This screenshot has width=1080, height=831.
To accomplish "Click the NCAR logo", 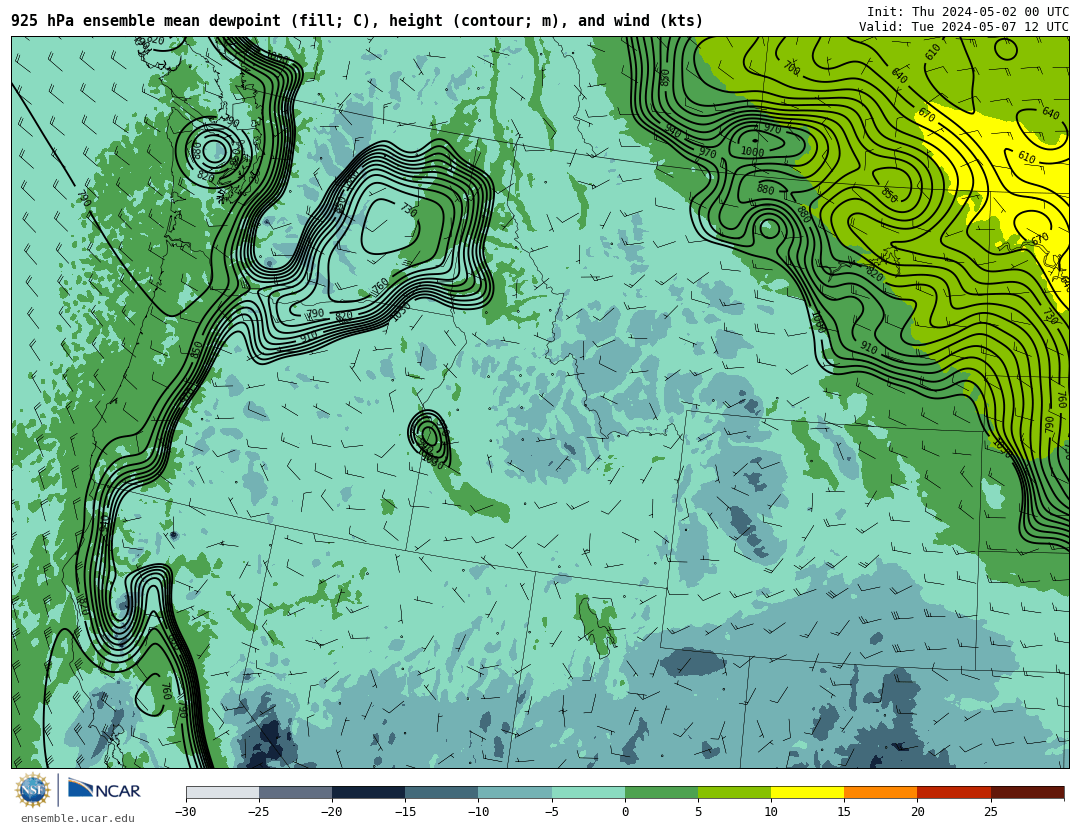I will (x=104, y=790).
